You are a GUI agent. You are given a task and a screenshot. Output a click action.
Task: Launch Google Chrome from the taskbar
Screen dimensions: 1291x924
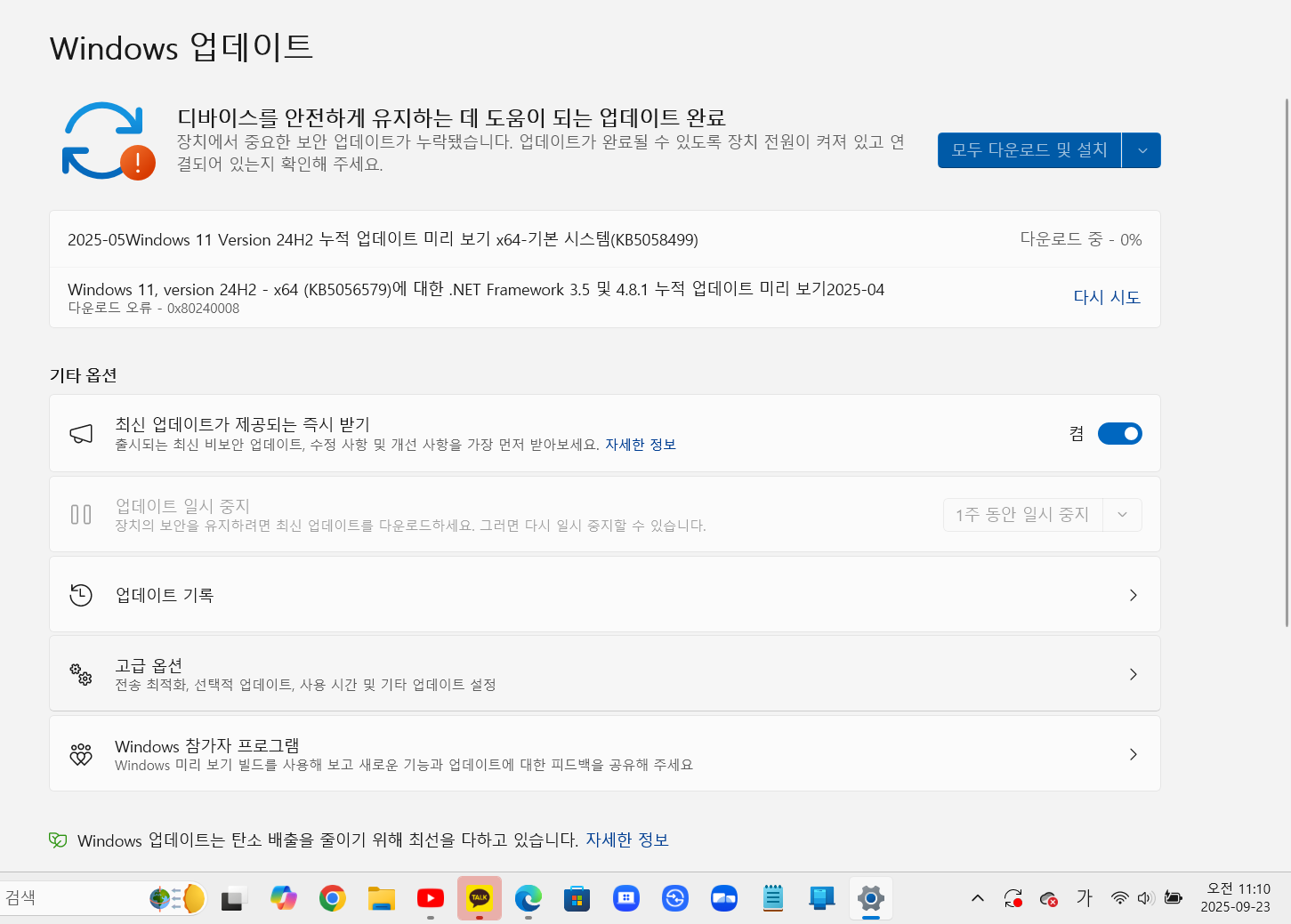[x=333, y=898]
